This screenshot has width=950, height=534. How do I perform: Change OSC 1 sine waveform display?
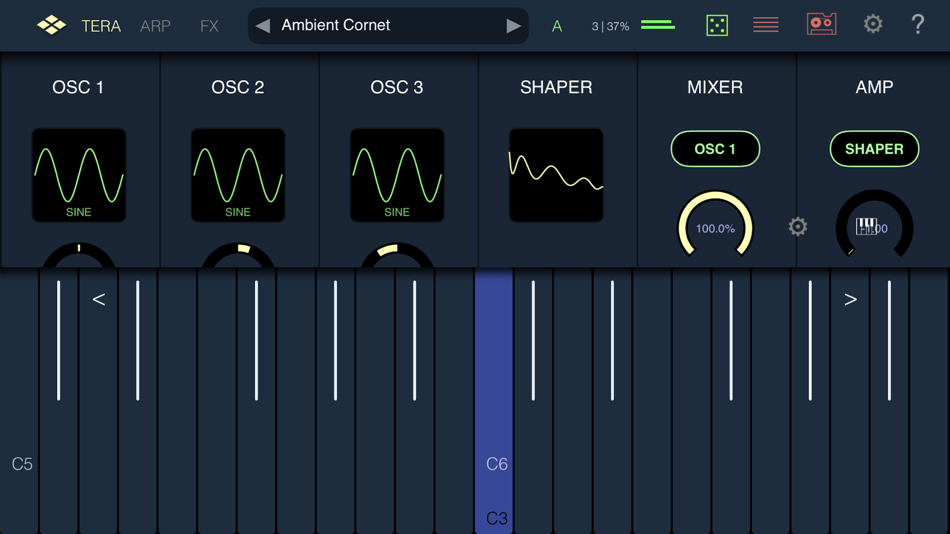(79, 175)
